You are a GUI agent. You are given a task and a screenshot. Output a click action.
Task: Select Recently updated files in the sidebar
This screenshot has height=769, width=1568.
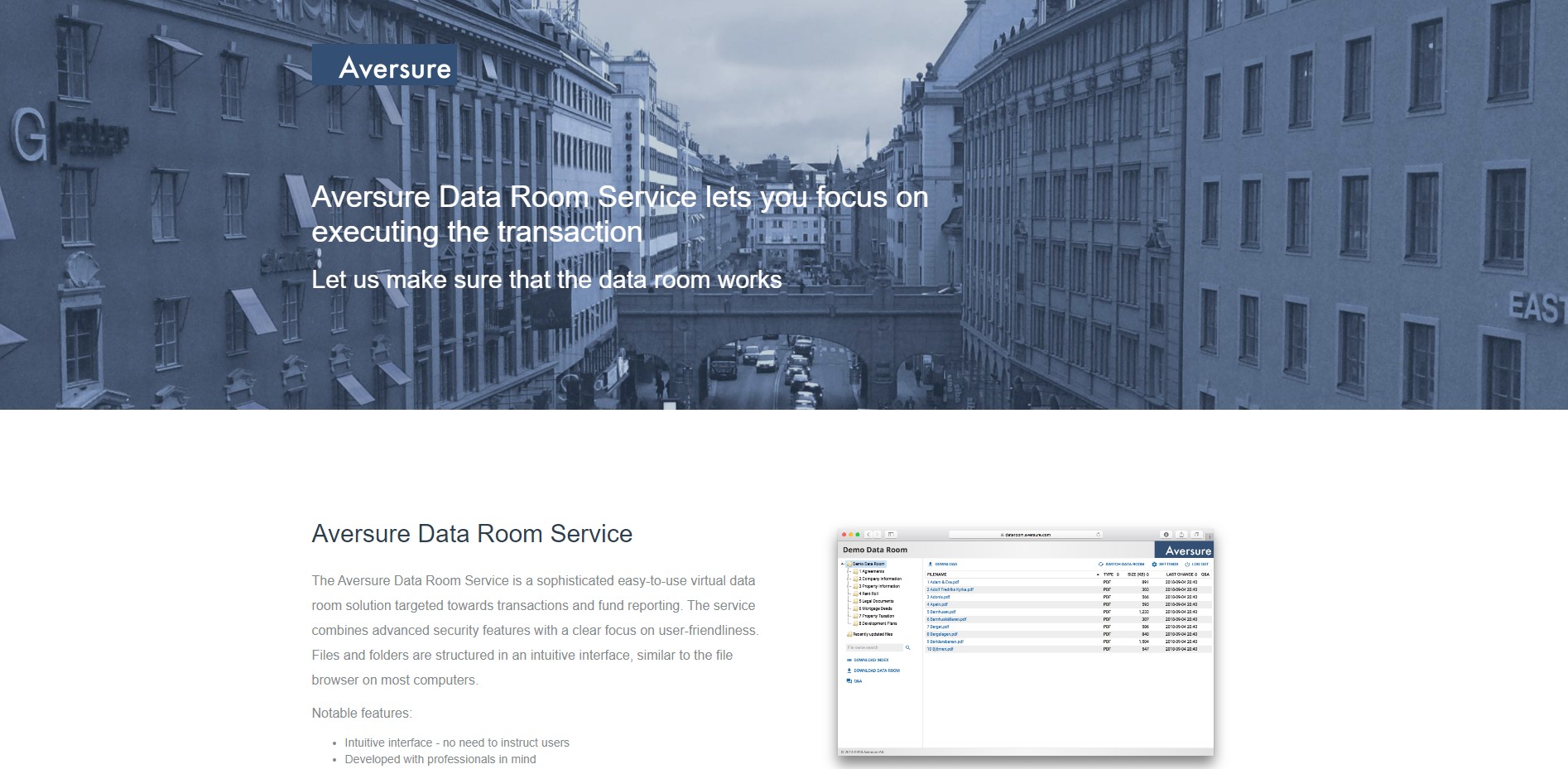click(x=873, y=634)
